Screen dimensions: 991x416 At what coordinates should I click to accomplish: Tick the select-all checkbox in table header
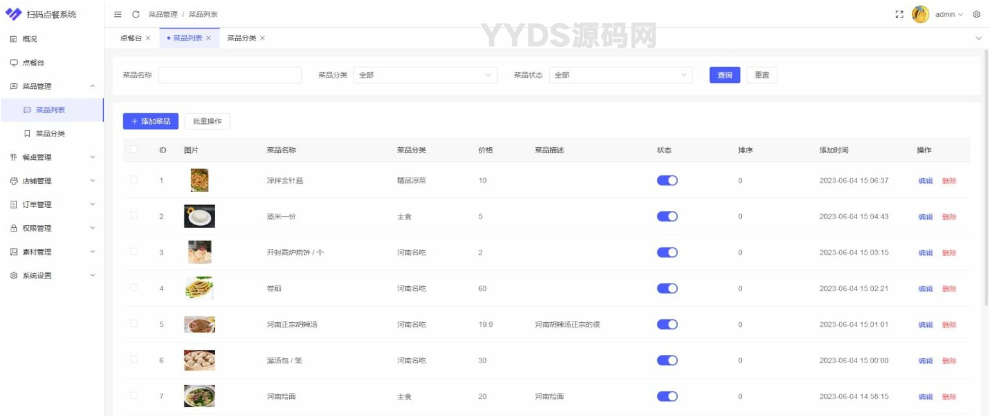[x=134, y=150]
